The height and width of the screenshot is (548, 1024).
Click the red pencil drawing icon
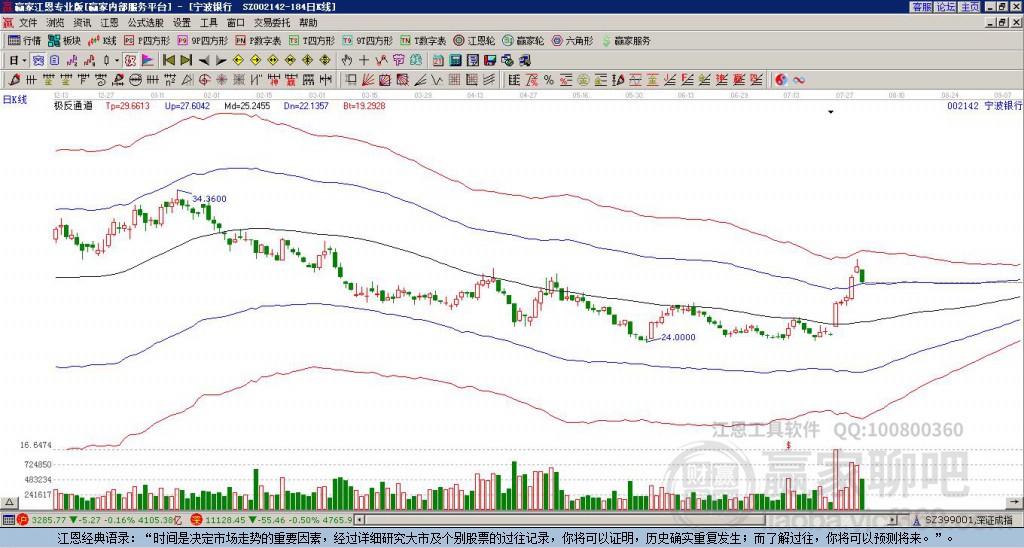14,80
